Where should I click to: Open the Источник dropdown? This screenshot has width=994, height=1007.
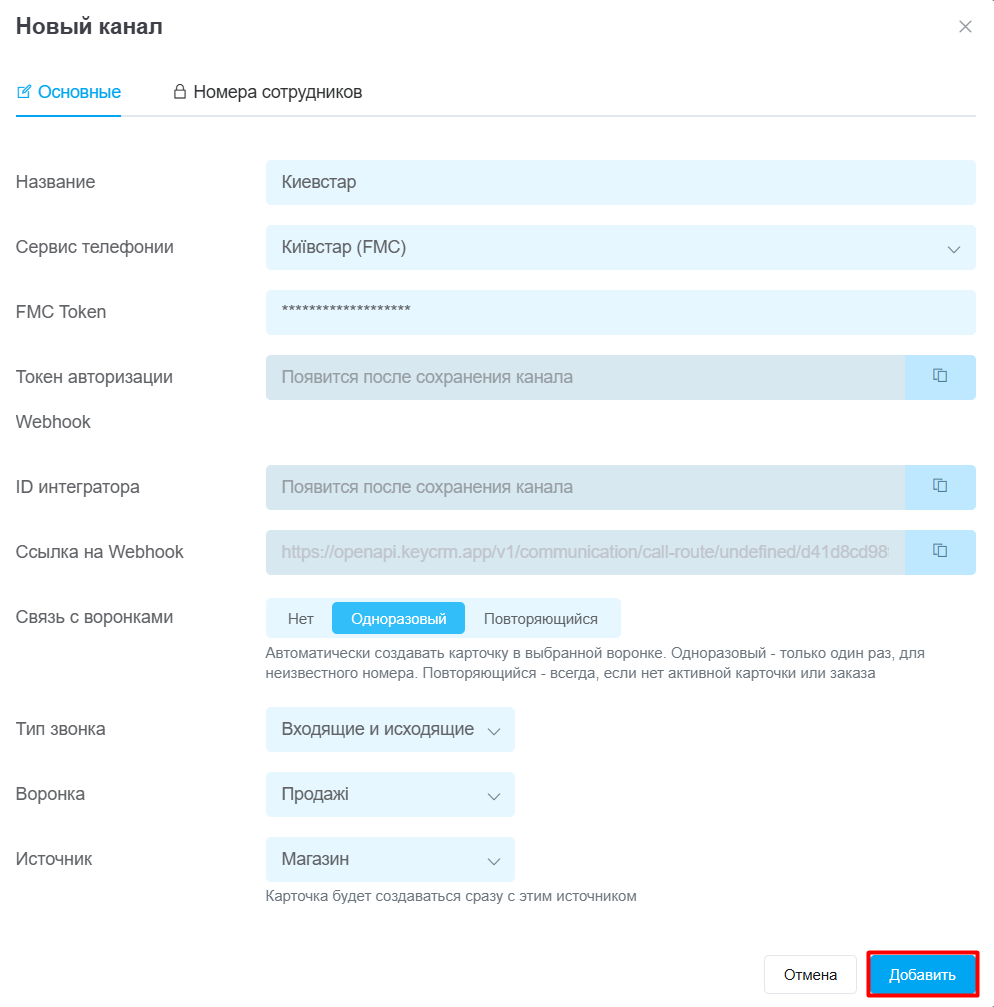coord(390,859)
